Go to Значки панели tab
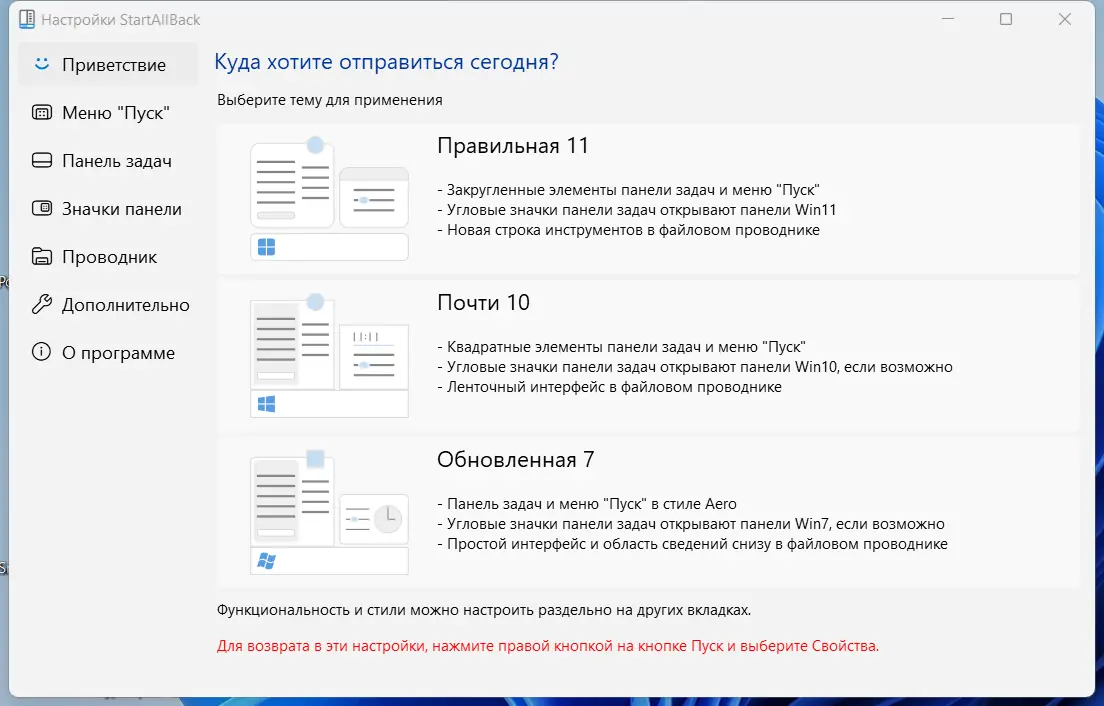The height and width of the screenshot is (706, 1104). [108, 208]
